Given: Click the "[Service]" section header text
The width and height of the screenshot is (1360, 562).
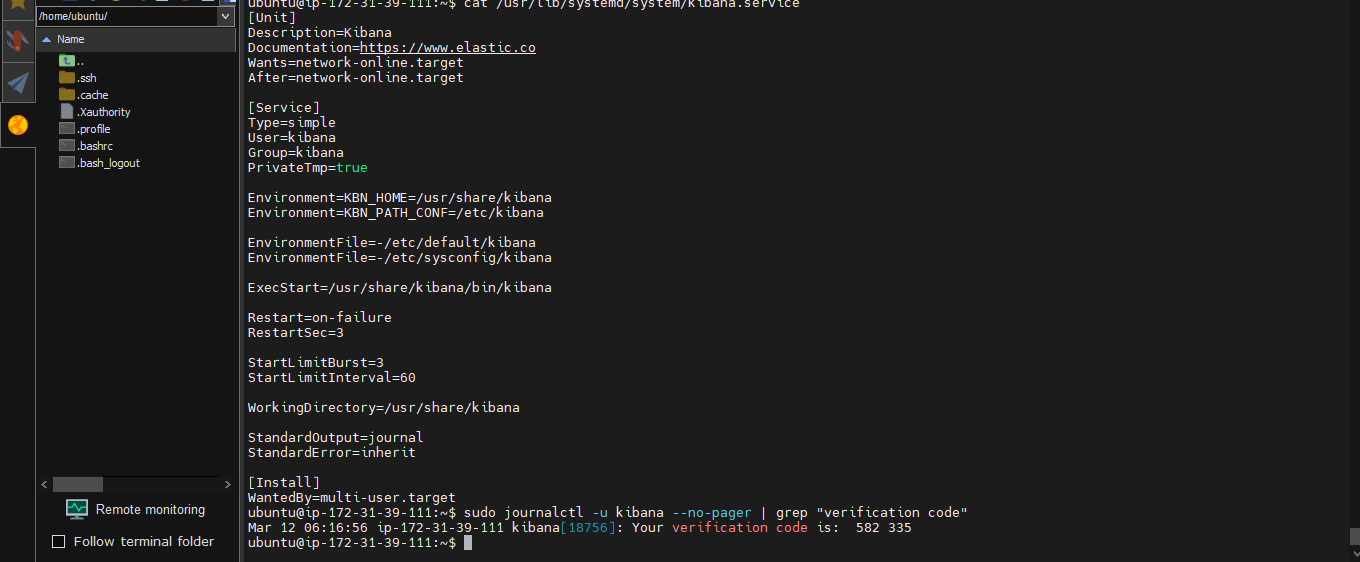Looking at the screenshot, I should click(x=284, y=107).
